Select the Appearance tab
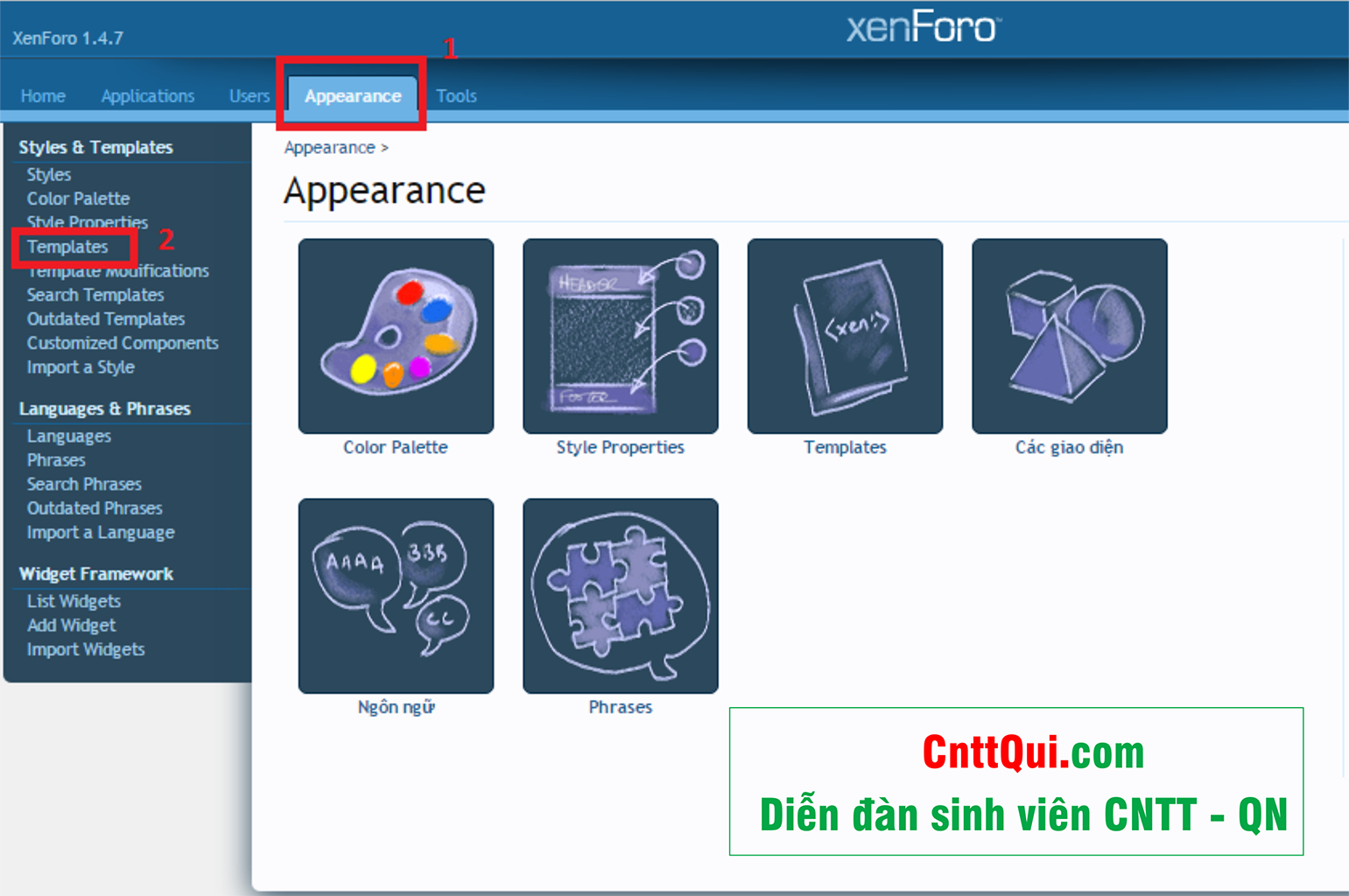The width and height of the screenshot is (1349, 896). point(353,95)
